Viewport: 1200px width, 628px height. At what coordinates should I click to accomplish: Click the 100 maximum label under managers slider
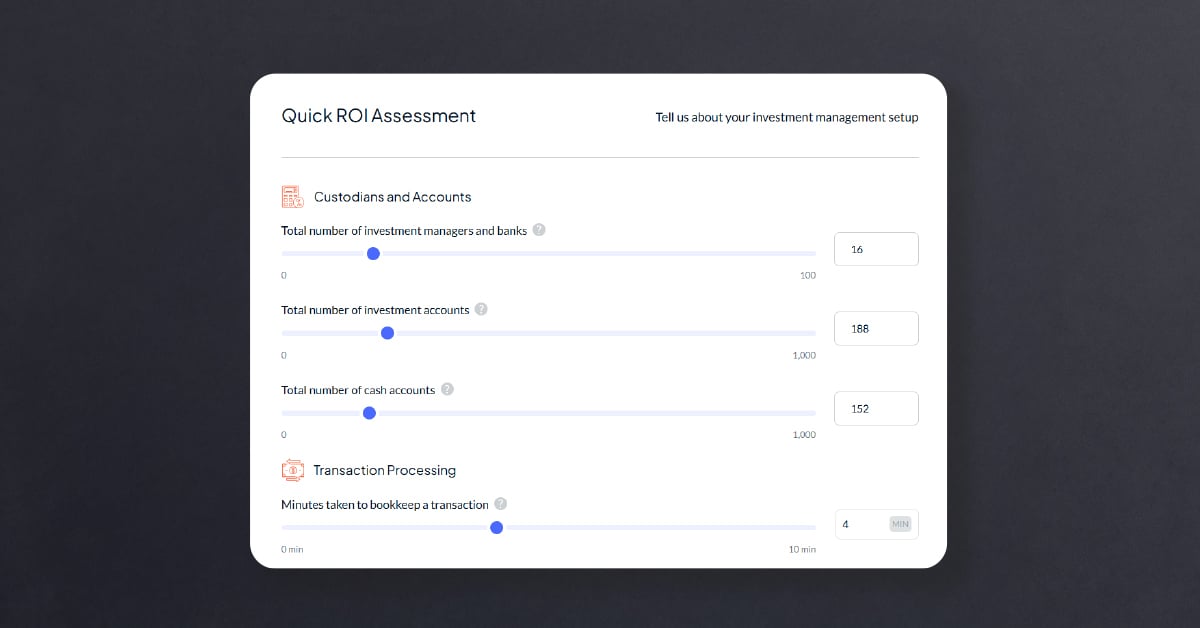click(807, 275)
